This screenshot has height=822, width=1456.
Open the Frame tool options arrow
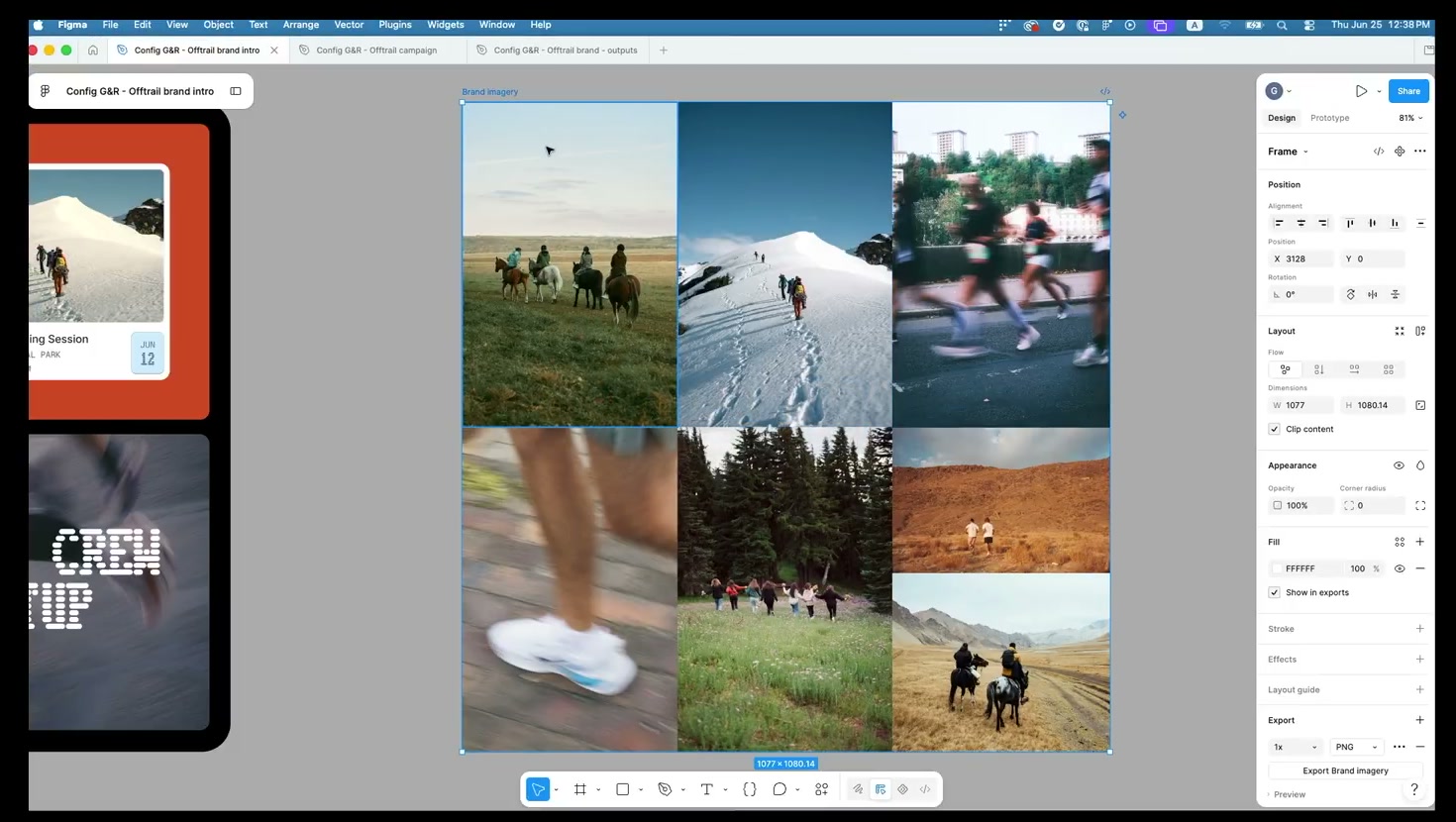click(598, 790)
